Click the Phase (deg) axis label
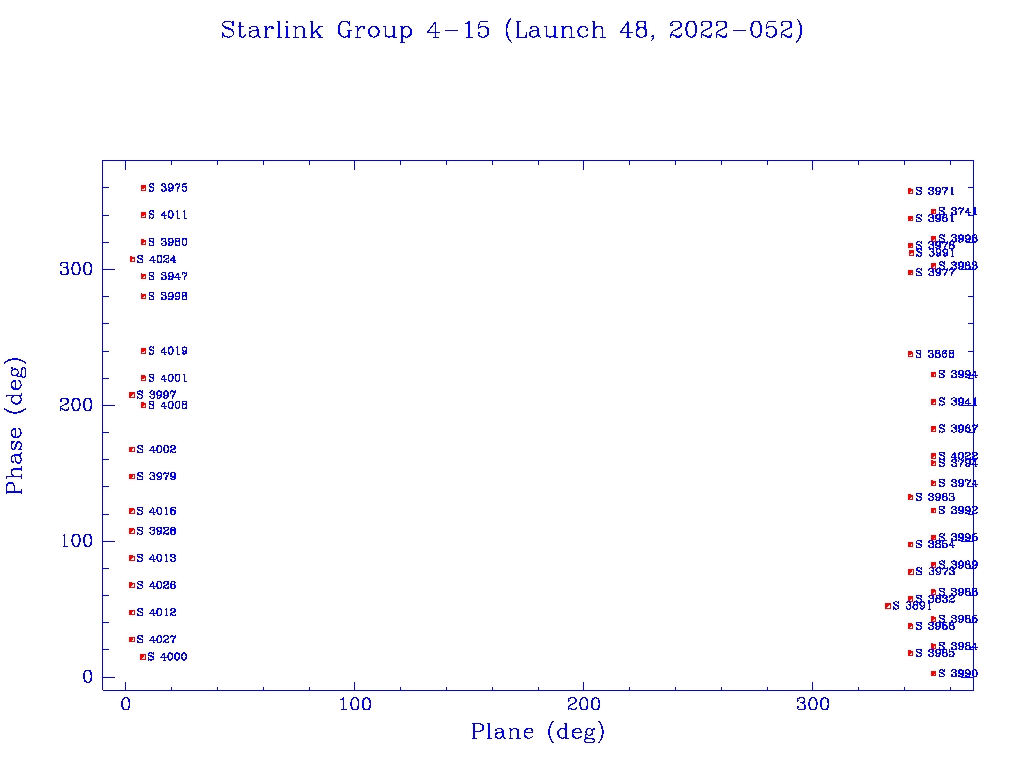Screen dimensions: 1024x768 [x=16, y=425]
